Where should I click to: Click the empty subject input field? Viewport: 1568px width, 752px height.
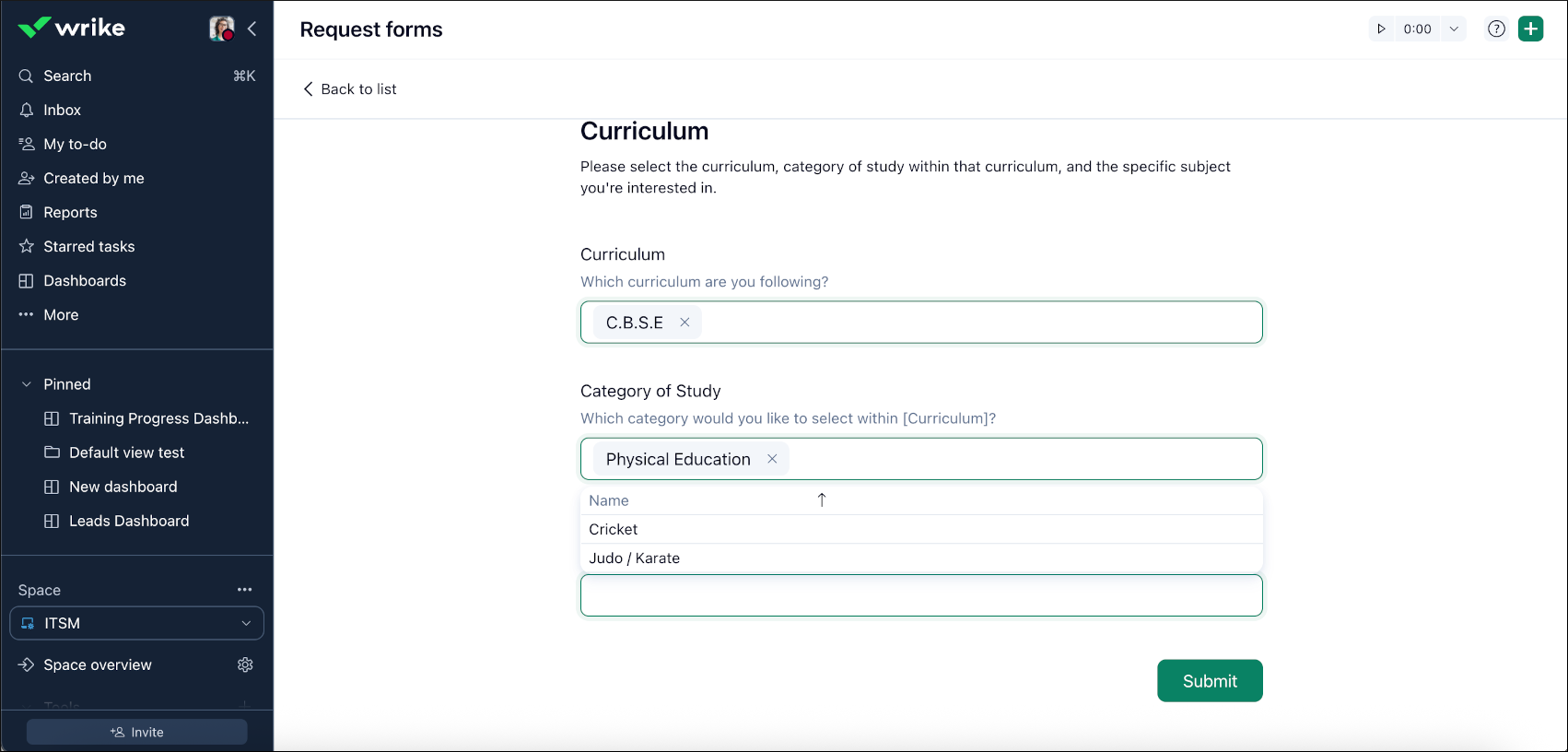pos(921,595)
